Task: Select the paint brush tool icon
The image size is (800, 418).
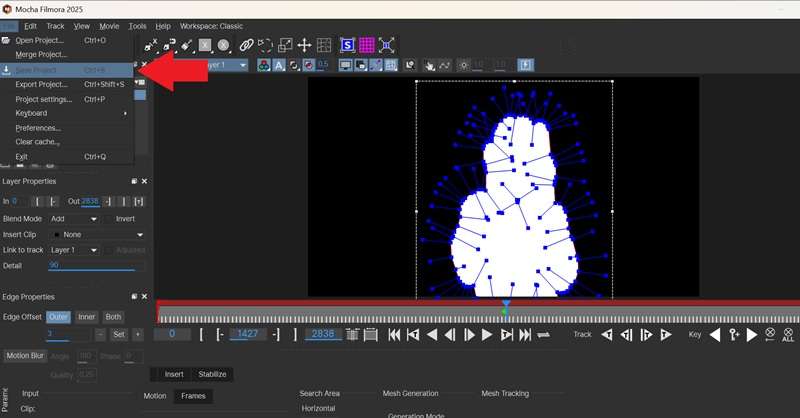Action: tap(187, 45)
